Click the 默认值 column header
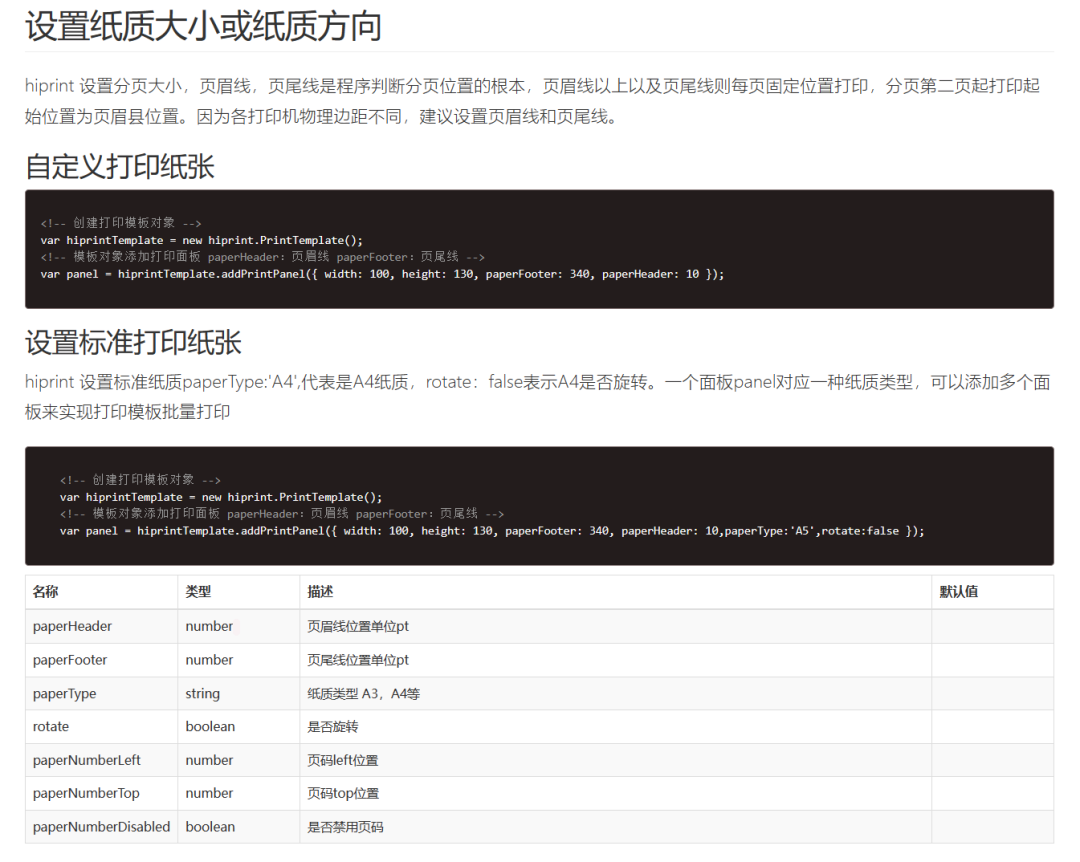 pyautogui.click(x=959, y=592)
